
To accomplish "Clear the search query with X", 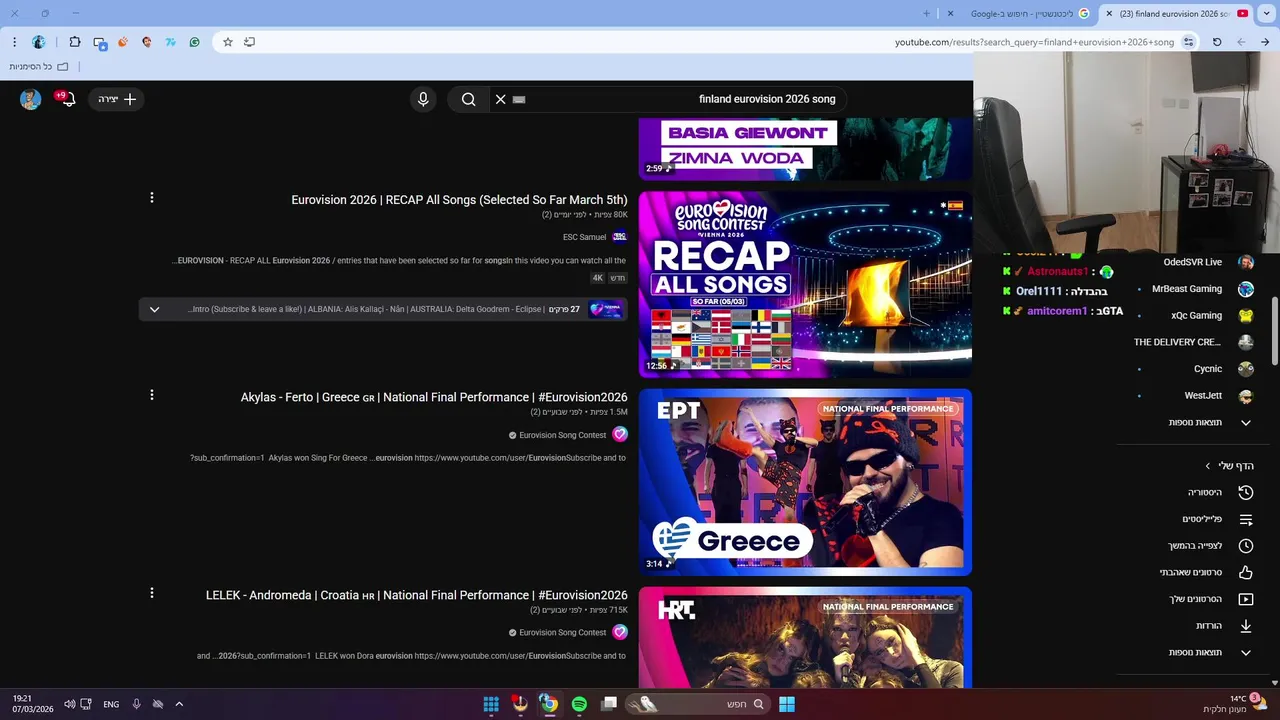I will [501, 99].
